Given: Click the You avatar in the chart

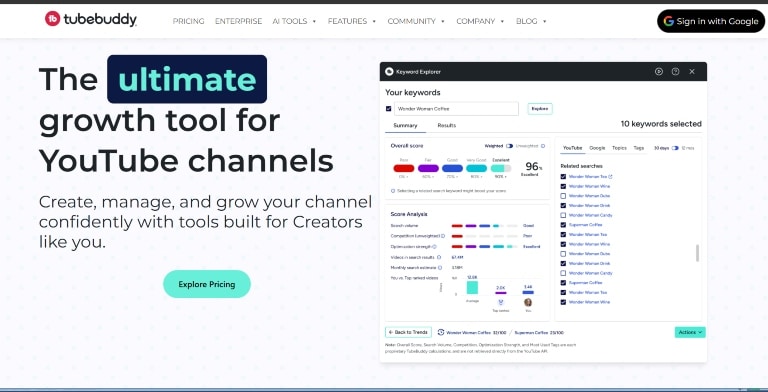Looking at the screenshot, I should click(x=528, y=302).
